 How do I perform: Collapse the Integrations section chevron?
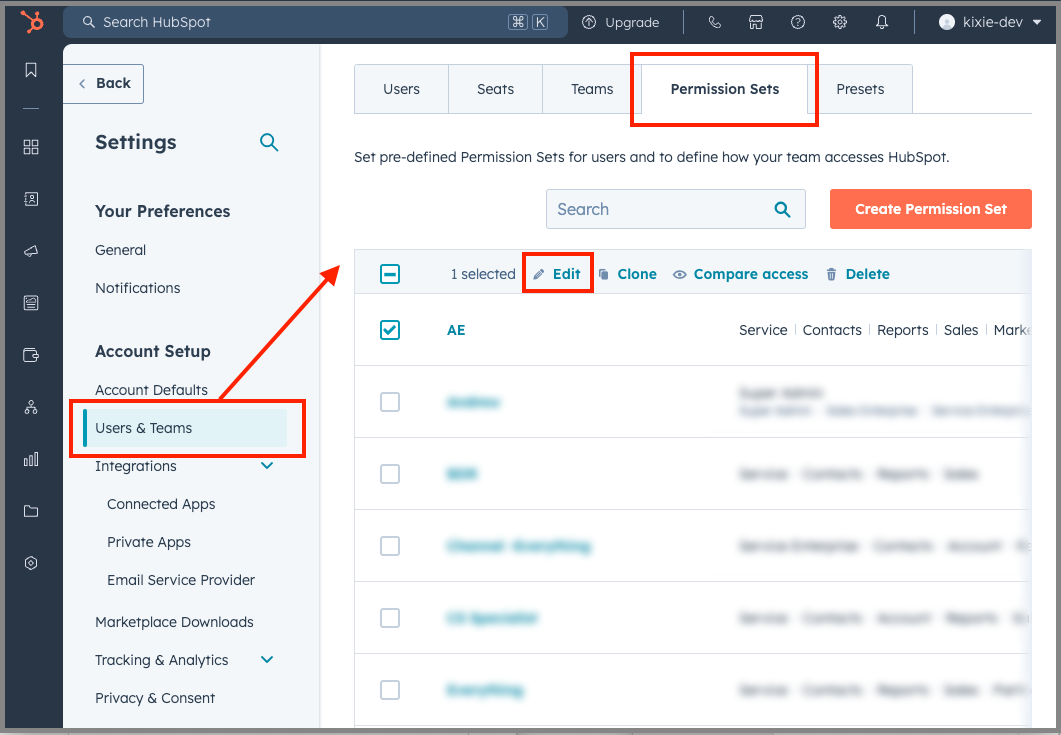tap(267, 466)
